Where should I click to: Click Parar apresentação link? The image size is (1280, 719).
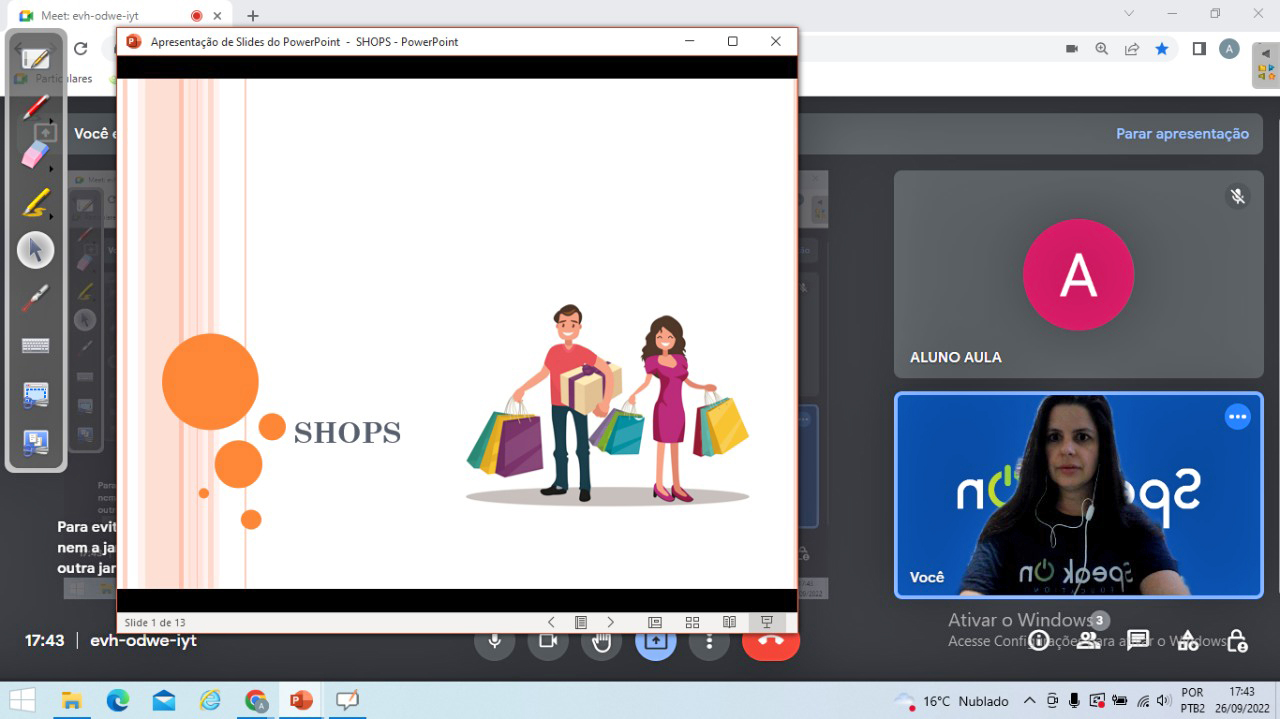pyautogui.click(x=1182, y=134)
